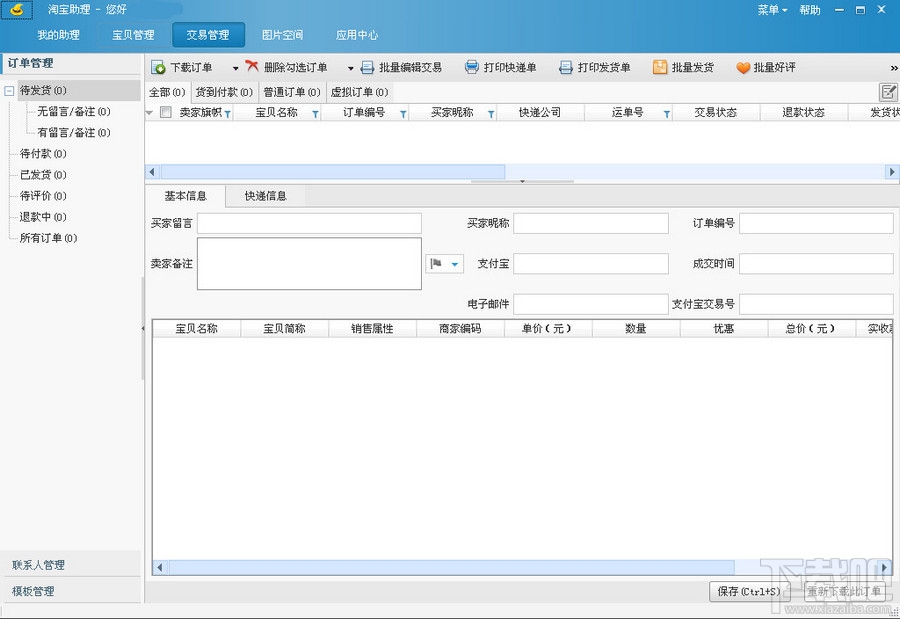Click the 重新下载此订单 button
Viewport: 900px width, 619px height.
pos(844,591)
